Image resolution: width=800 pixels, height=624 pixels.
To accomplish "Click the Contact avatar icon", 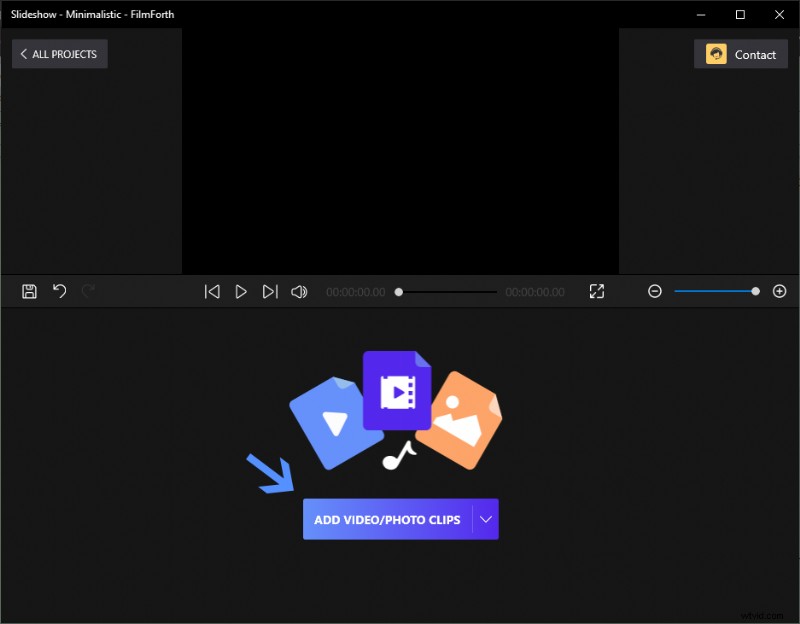I will (718, 54).
